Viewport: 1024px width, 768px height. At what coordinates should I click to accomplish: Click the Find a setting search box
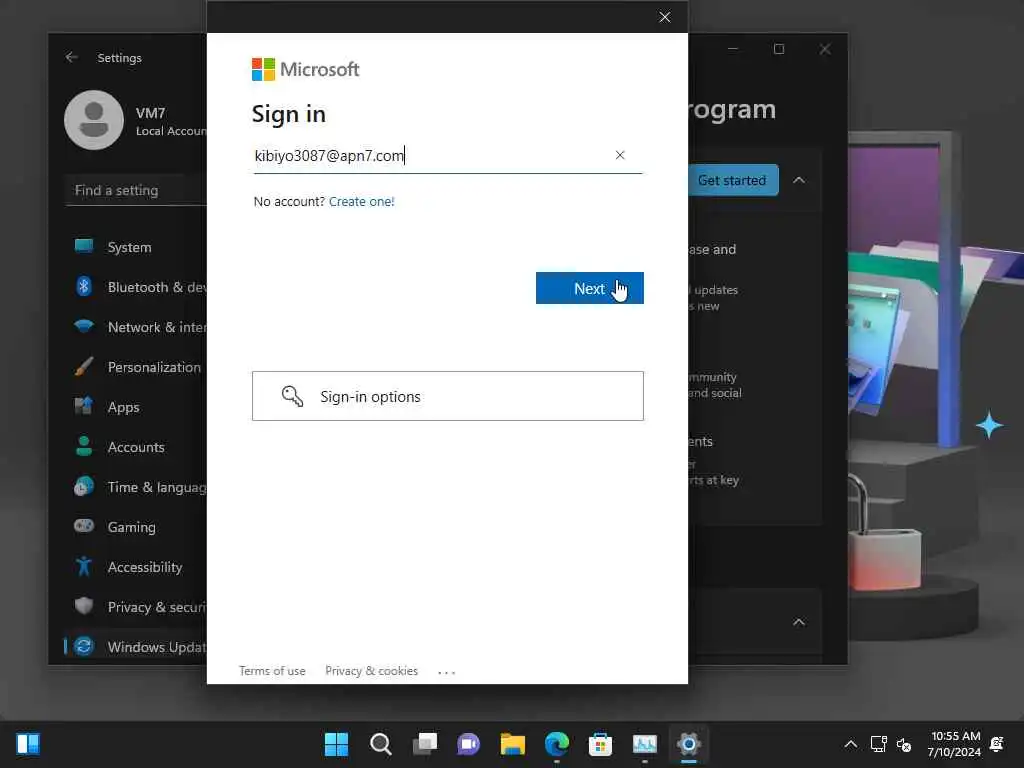136,190
